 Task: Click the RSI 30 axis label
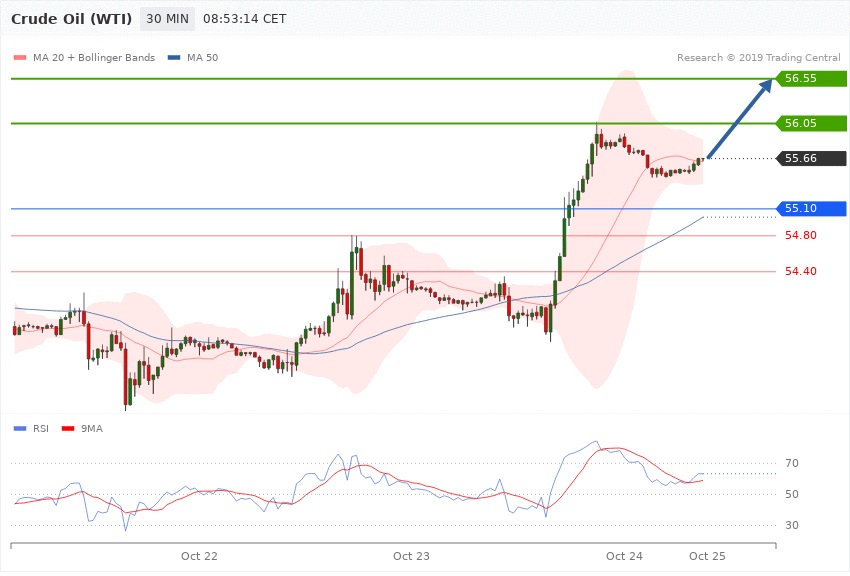(x=792, y=525)
